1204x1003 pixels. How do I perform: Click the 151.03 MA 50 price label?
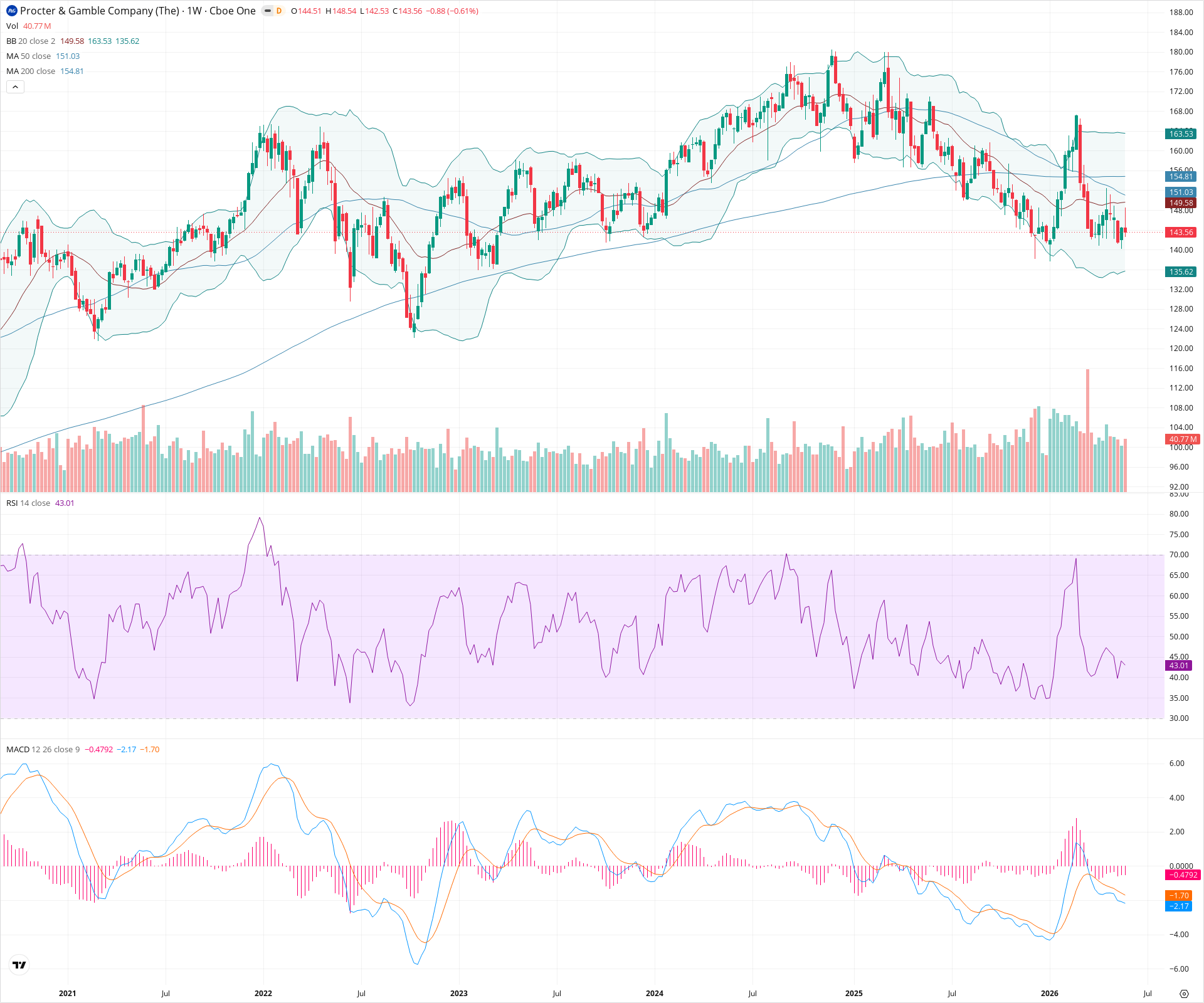1181,192
